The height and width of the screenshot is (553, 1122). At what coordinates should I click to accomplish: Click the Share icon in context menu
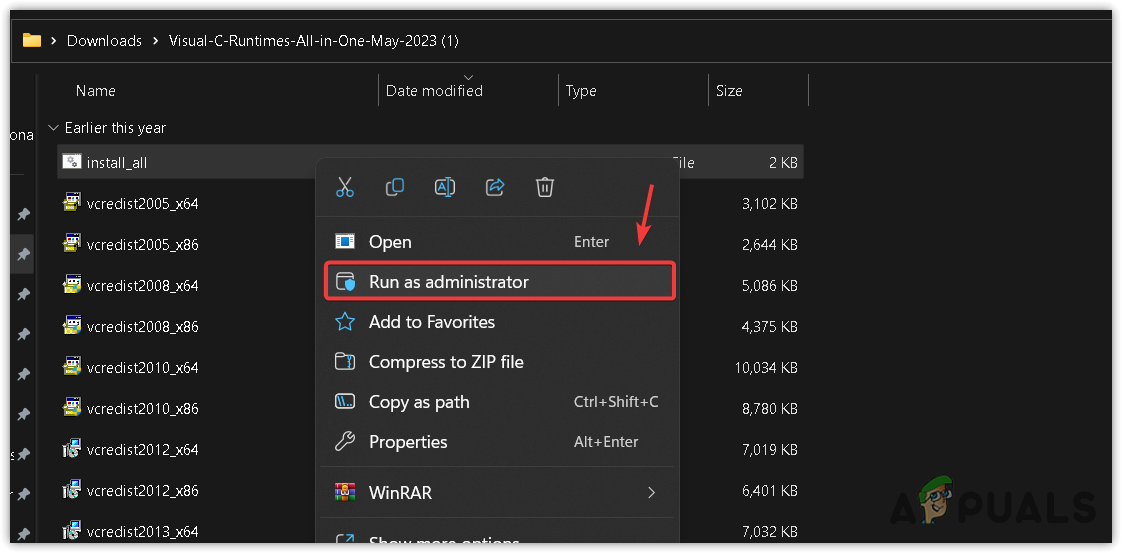tap(495, 187)
